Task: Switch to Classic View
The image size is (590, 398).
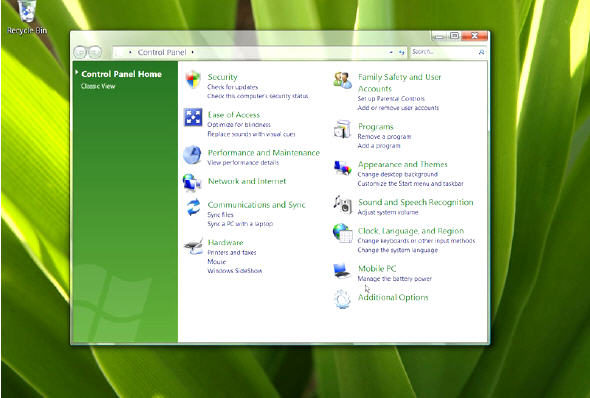Action: [x=98, y=86]
